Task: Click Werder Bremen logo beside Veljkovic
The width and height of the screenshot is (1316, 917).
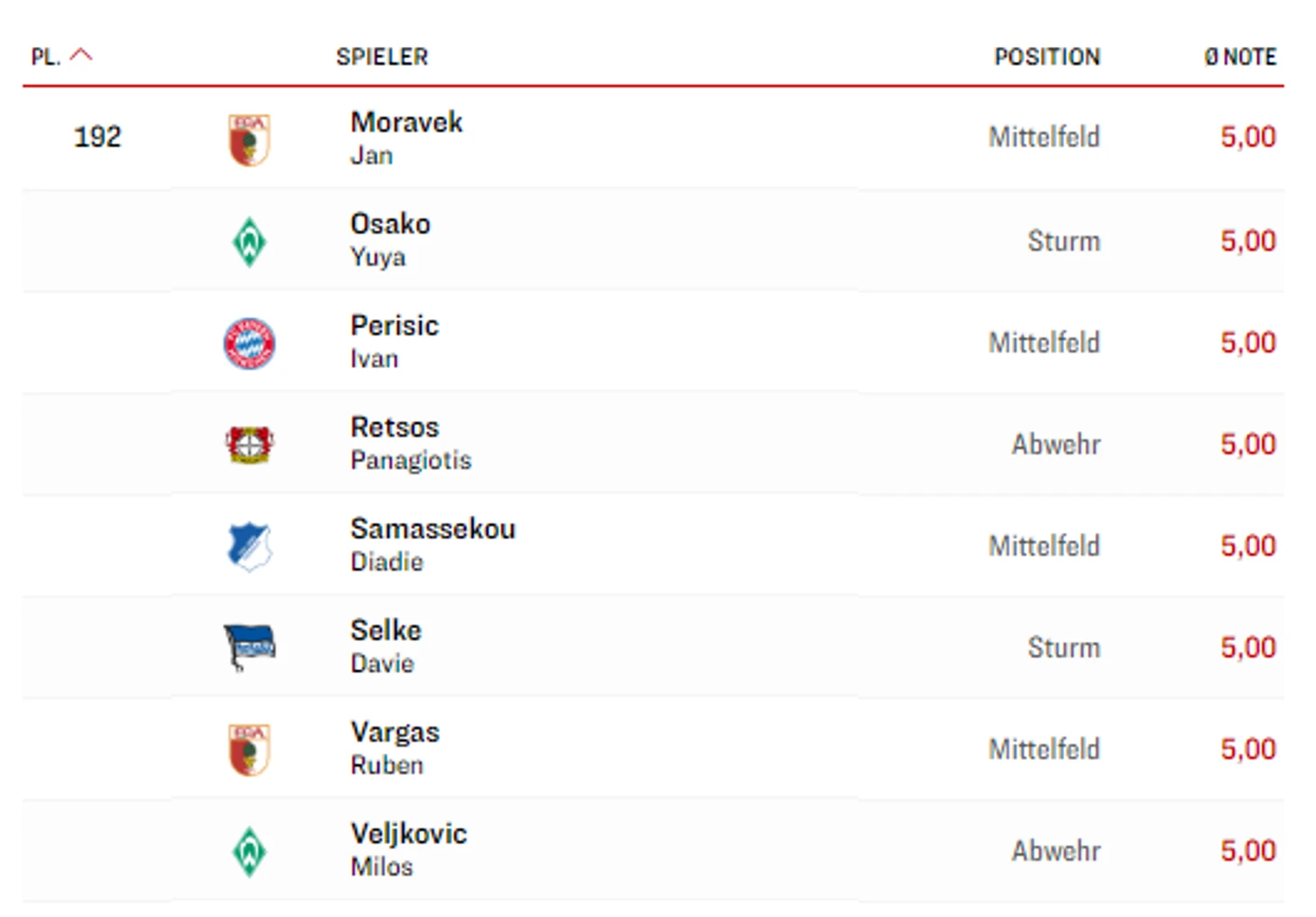Action: coord(250,852)
